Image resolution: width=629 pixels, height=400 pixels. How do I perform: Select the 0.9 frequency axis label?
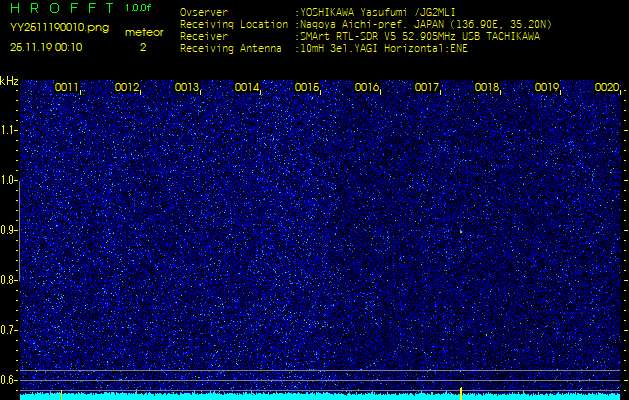[x=10, y=230]
